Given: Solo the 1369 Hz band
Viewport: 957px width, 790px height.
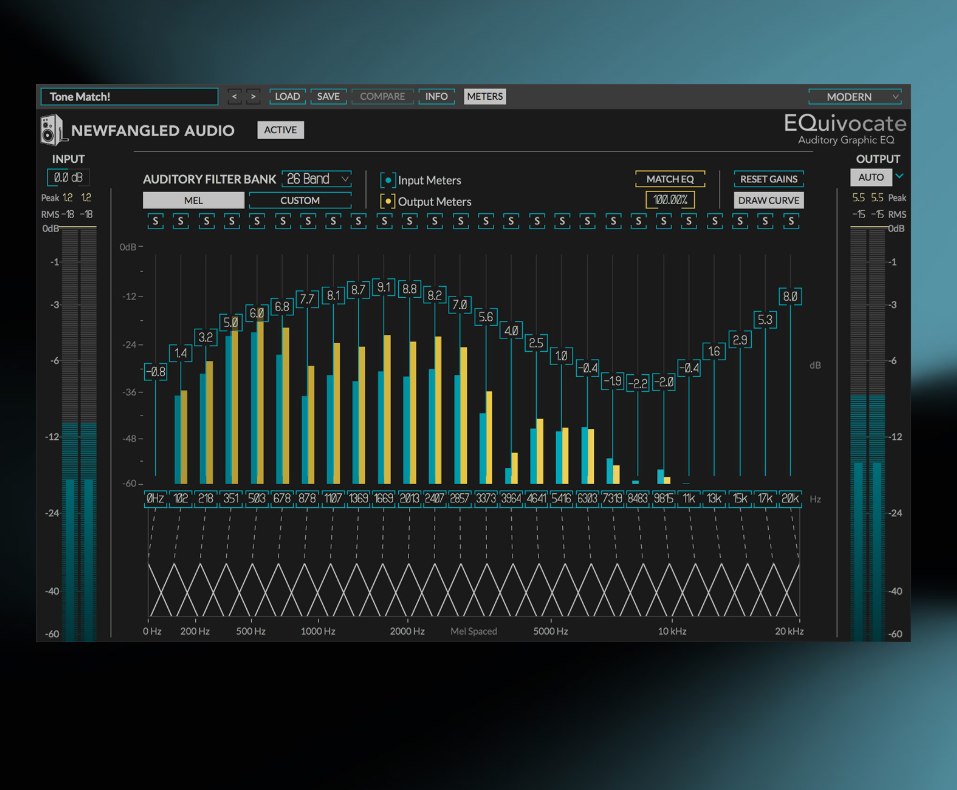Looking at the screenshot, I should click(x=358, y=221).
